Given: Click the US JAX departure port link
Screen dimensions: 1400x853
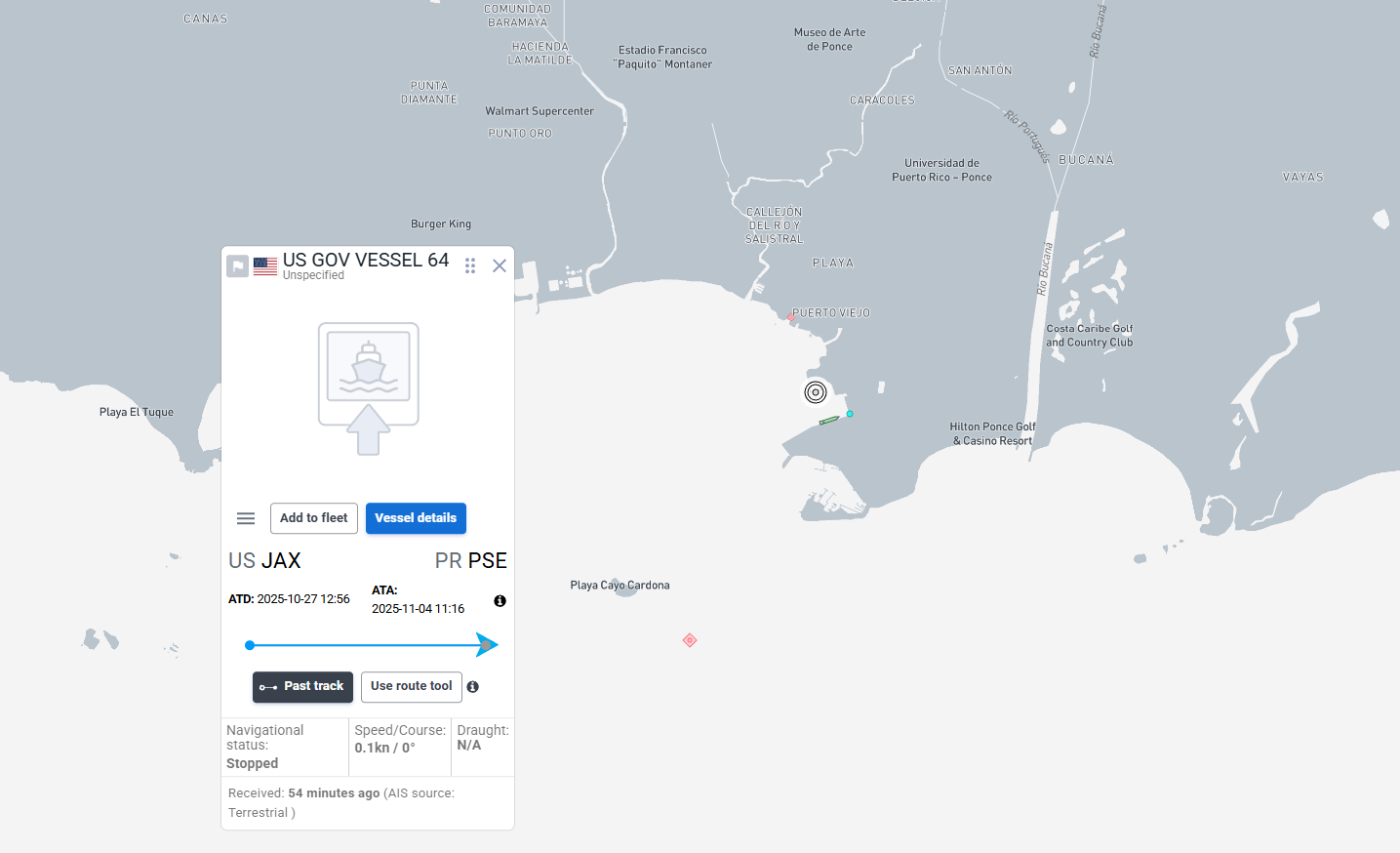Looking at the screenshot, I should click(x=264, y=561).
